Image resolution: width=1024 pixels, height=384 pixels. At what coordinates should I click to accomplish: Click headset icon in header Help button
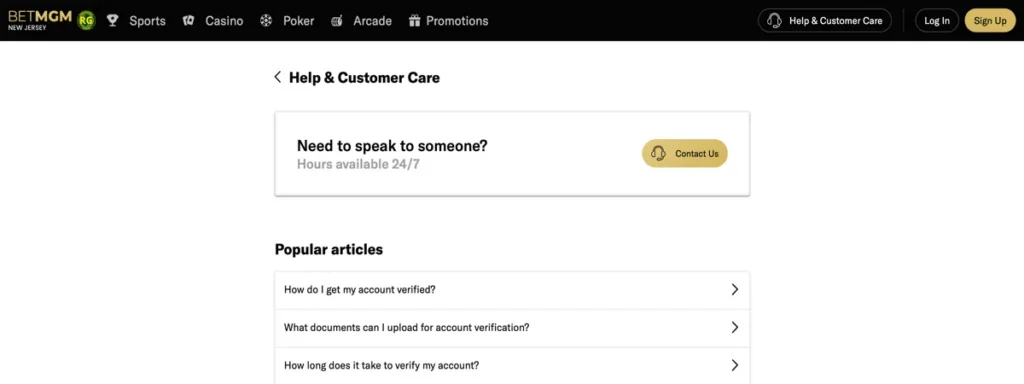[775, 20]
